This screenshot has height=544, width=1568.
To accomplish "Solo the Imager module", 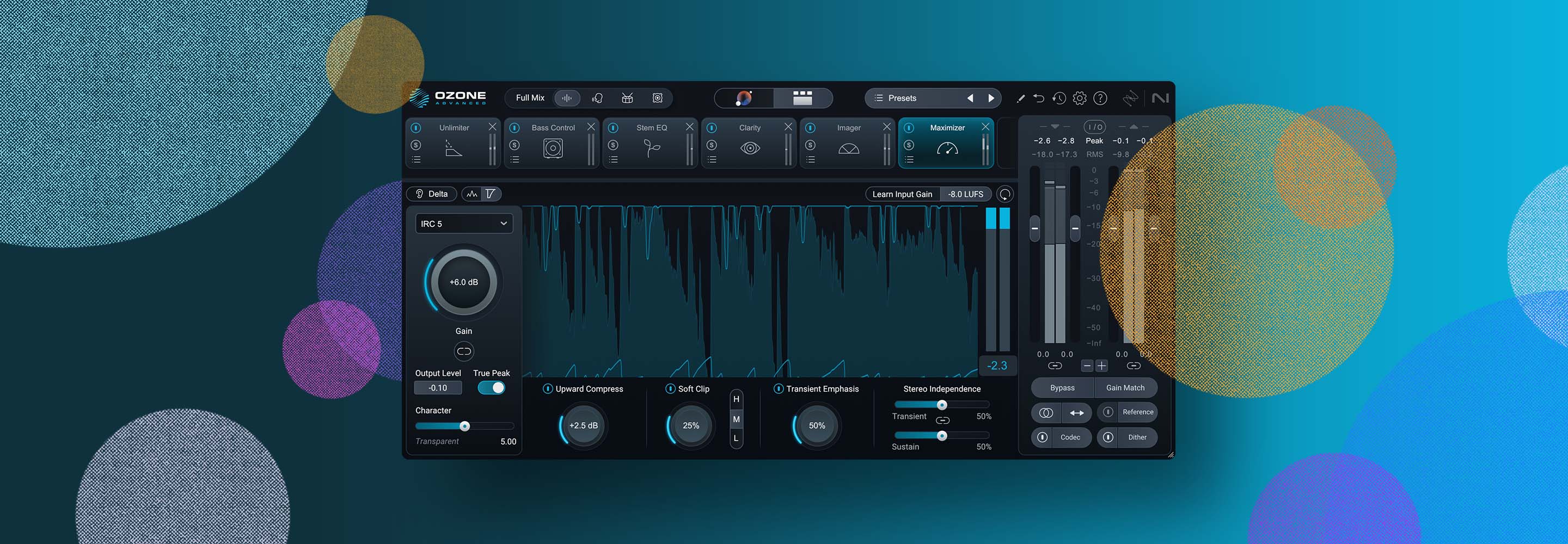I will pos(811,145).
